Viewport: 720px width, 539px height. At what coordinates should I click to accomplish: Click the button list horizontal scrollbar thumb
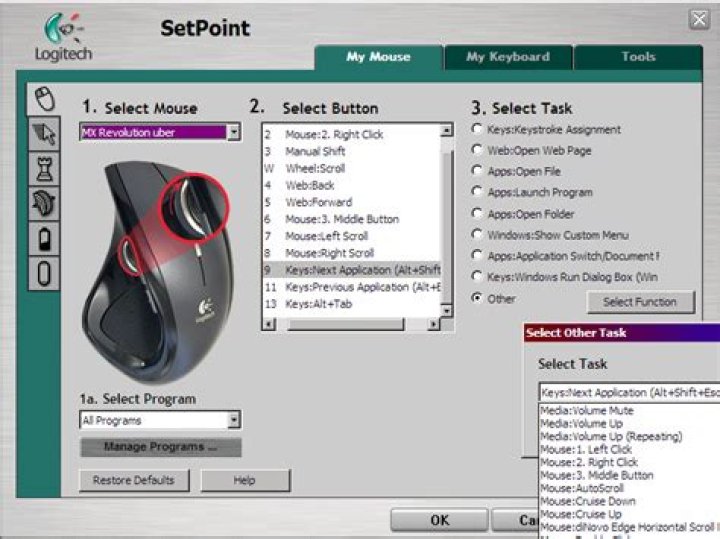pos(345,325)
